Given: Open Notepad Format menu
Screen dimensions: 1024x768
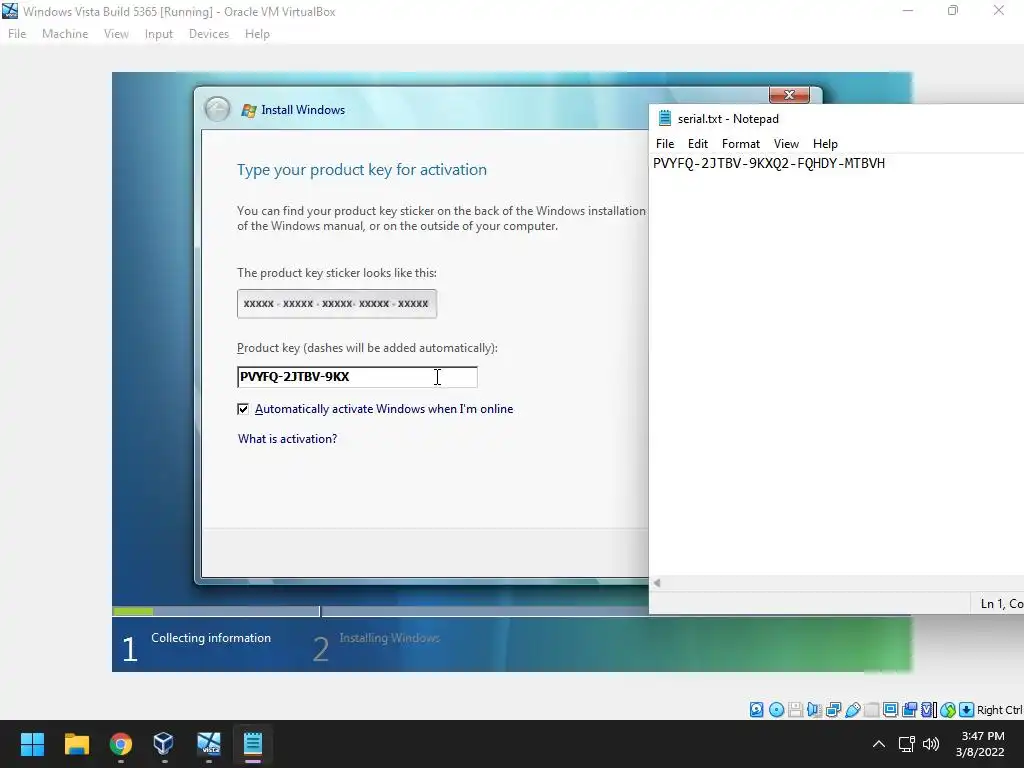Looking at the screenshot, I should (741, 144).
